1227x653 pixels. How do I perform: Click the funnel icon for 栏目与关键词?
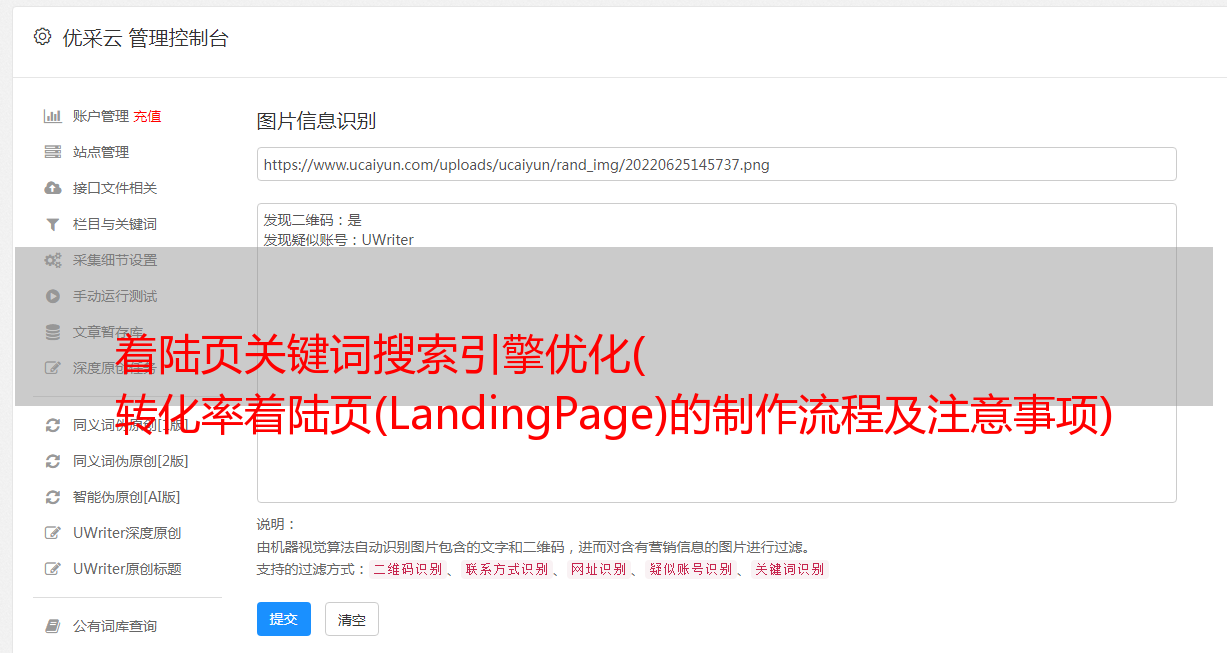[53, 224]
